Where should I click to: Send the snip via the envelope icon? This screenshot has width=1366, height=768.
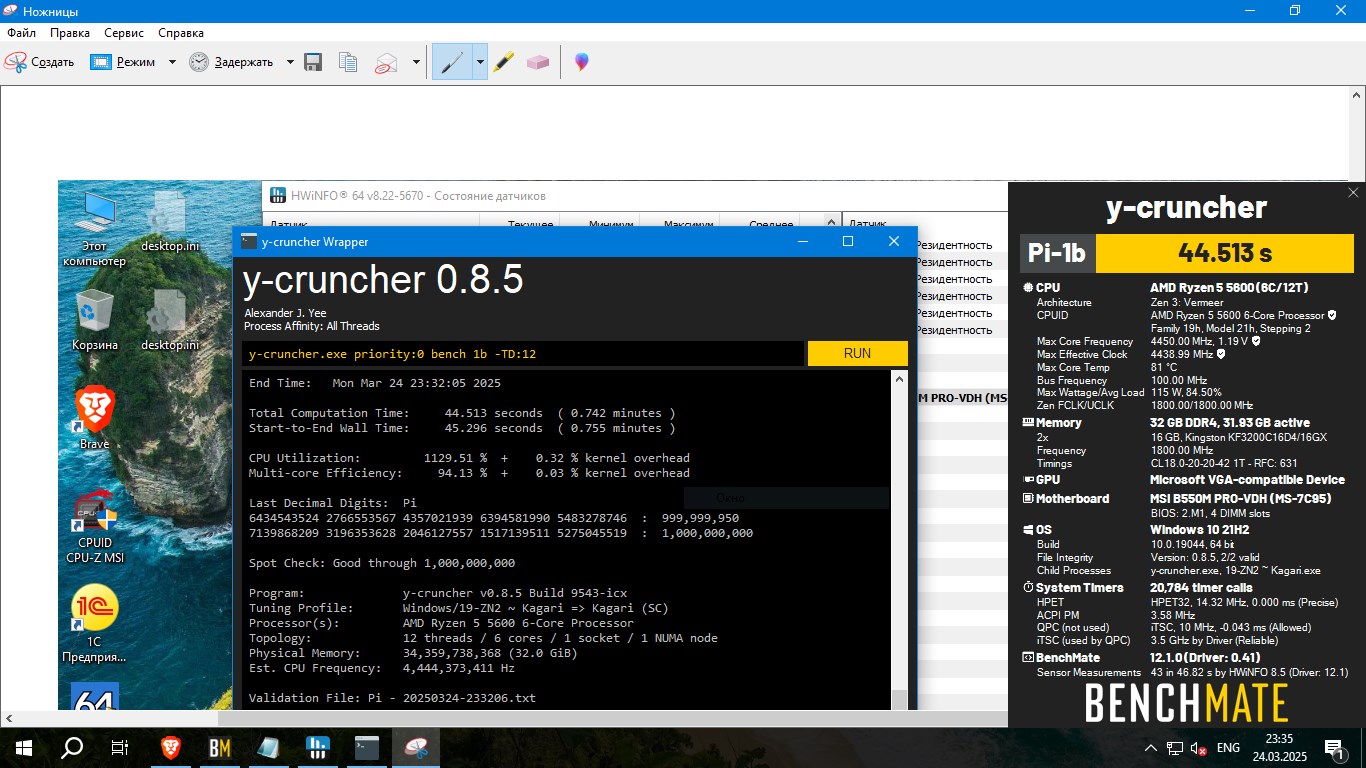coord(386,62)
